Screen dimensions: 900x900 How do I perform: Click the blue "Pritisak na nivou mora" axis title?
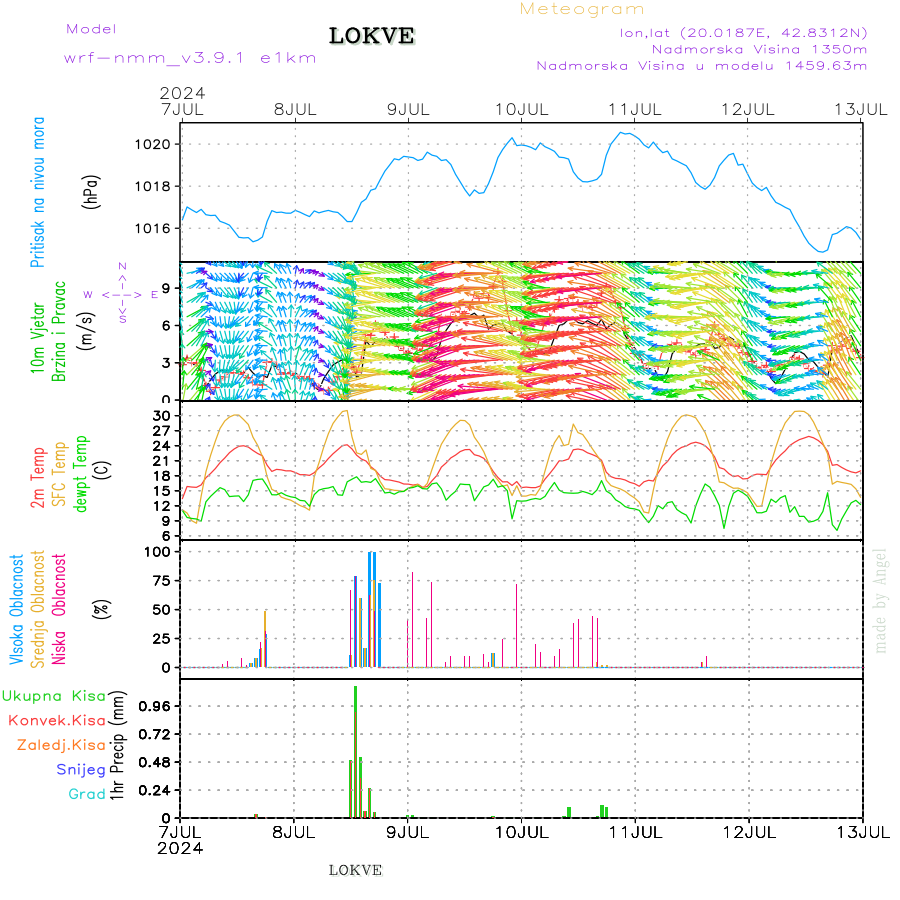pyautogui.click(x=37, y=192)
